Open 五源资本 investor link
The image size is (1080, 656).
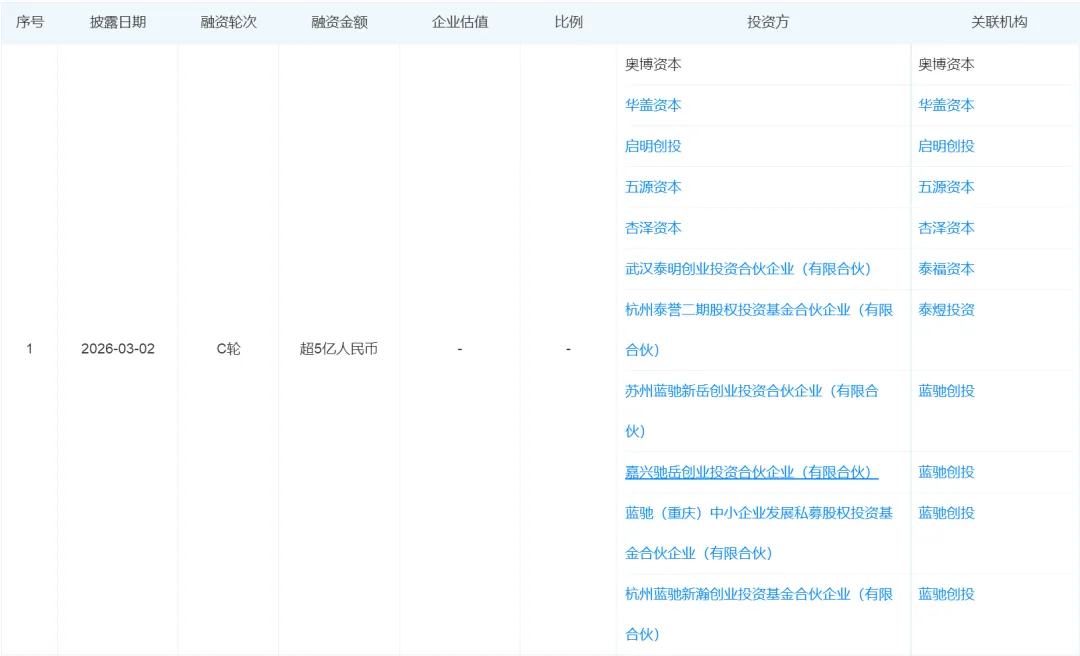click(x=652, y=187)
